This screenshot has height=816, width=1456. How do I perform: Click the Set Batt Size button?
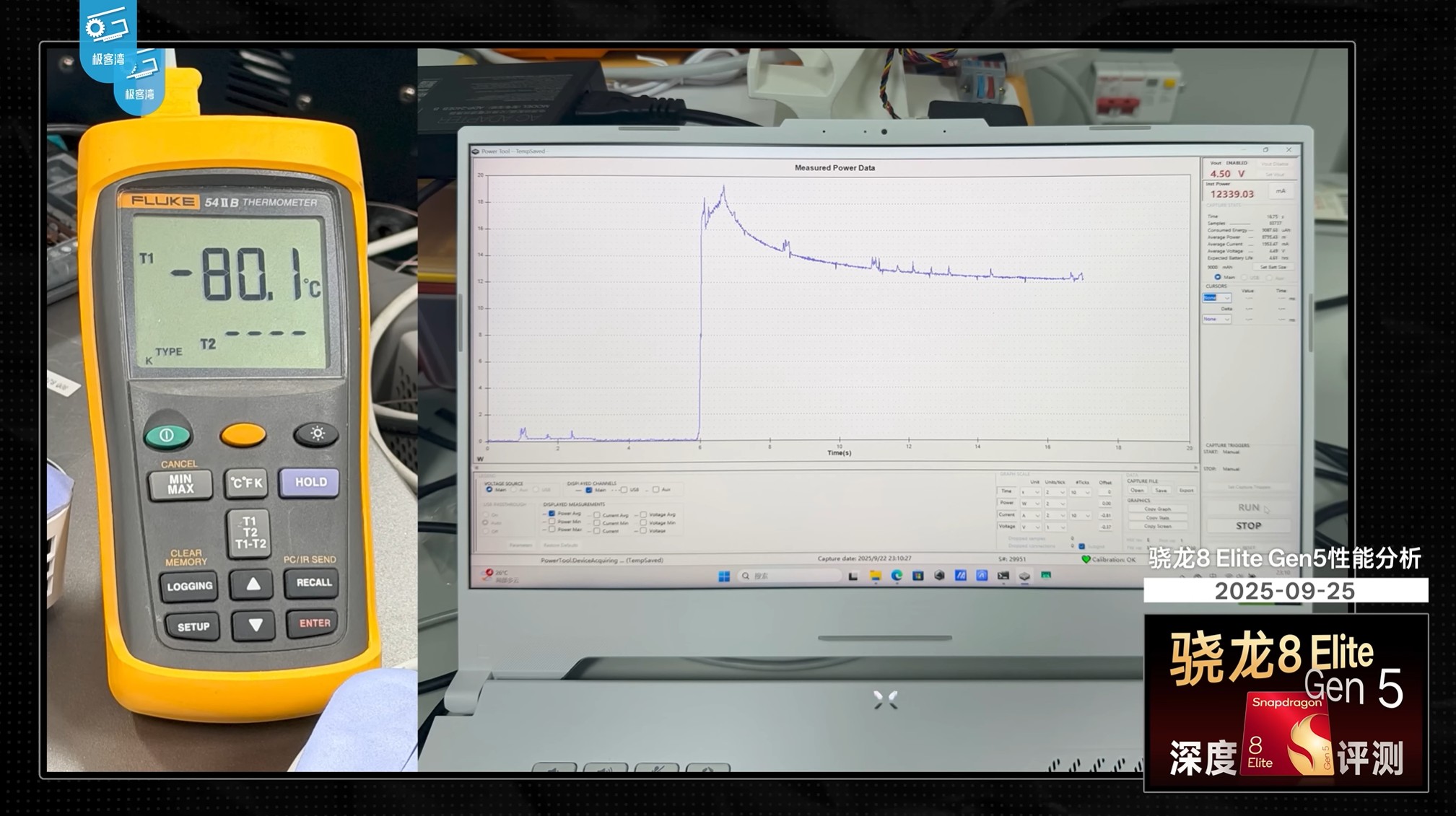pos(1273,267)
